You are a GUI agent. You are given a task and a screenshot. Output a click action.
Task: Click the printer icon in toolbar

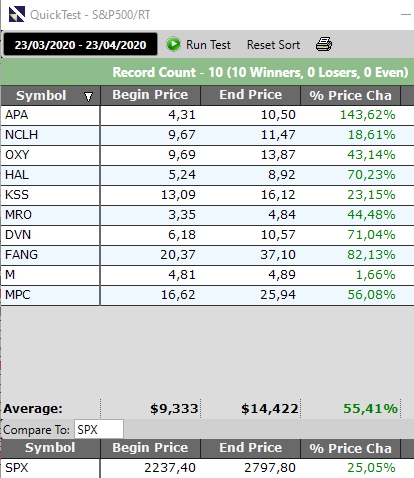[324, 44]
